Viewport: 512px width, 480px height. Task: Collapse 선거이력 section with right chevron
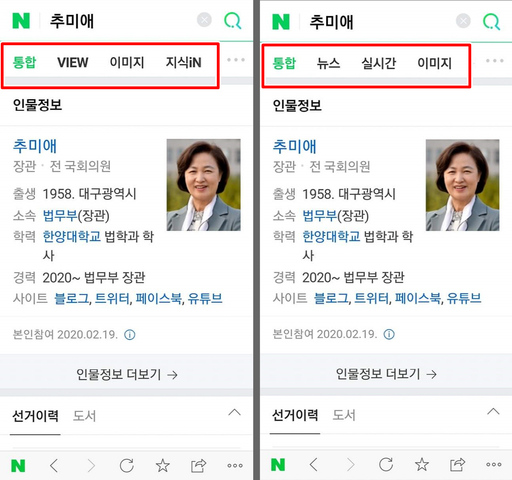[493, 412]
